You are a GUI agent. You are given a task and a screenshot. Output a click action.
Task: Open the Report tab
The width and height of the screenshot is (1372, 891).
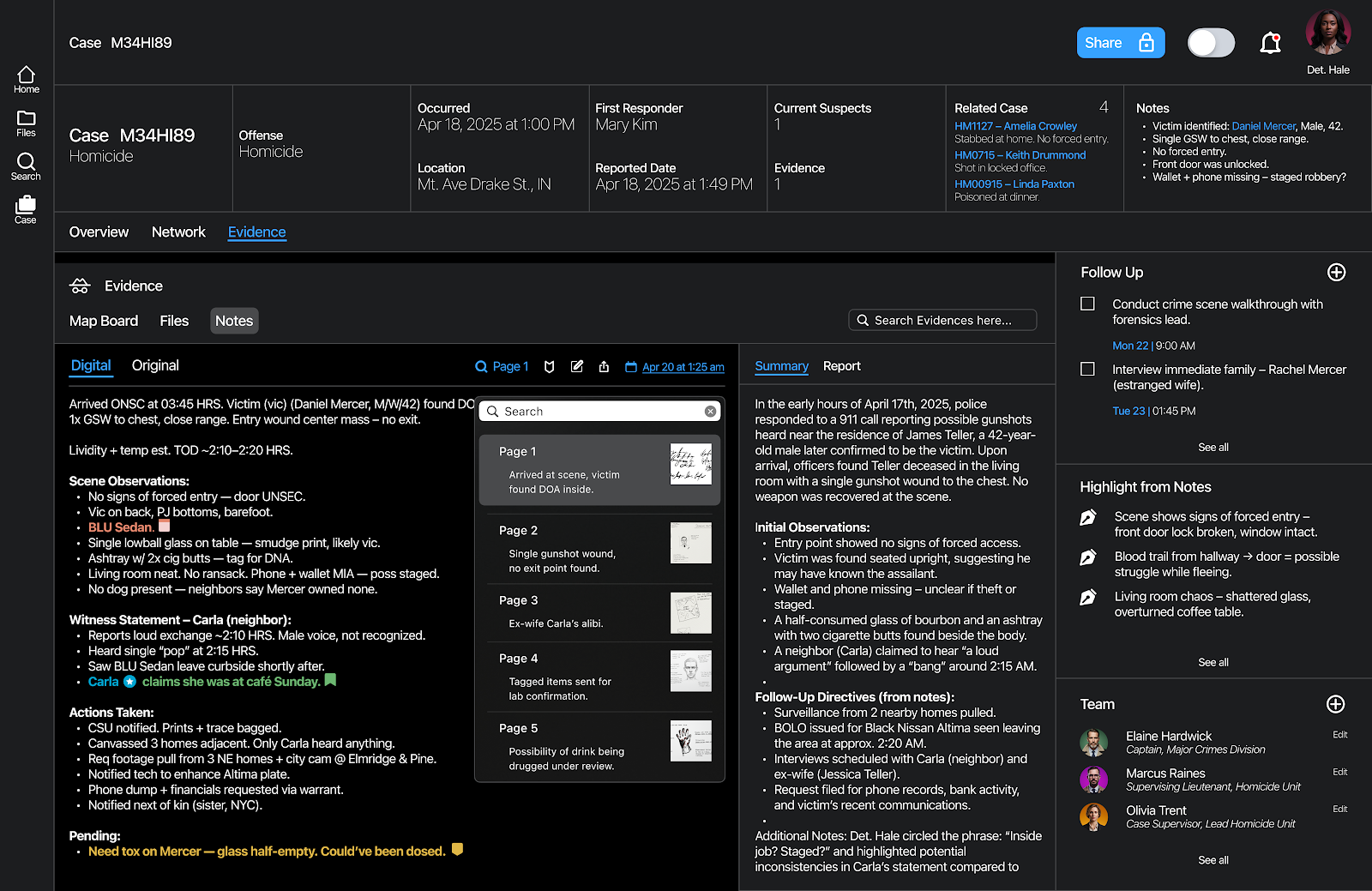pyautogui.click(x=841, y=366)
